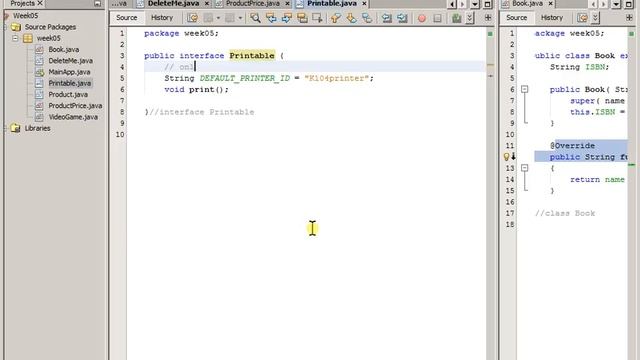Click Shift Line Right icon
The width and height of the screenshot is (640, 360).
(x=402, y=18)
